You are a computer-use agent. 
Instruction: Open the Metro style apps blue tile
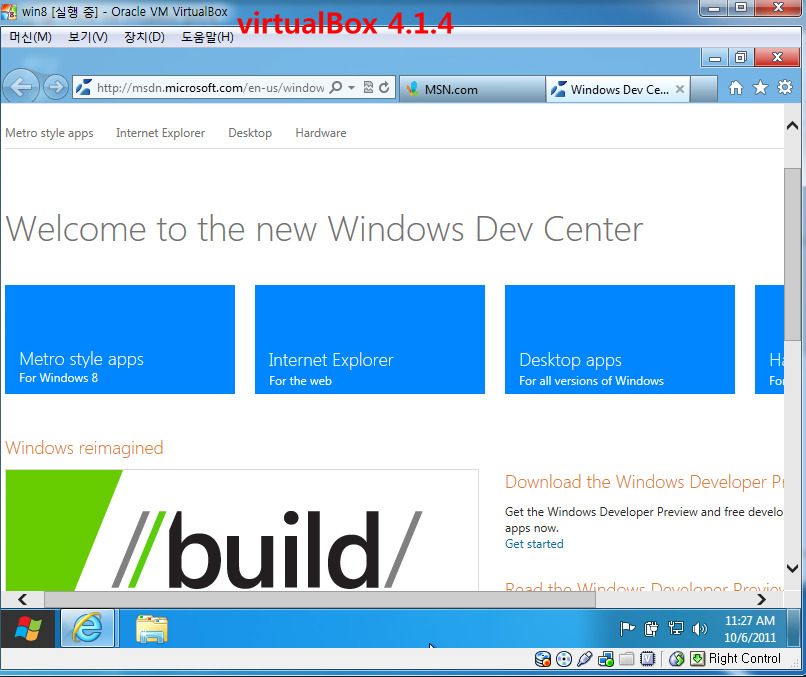120,339
